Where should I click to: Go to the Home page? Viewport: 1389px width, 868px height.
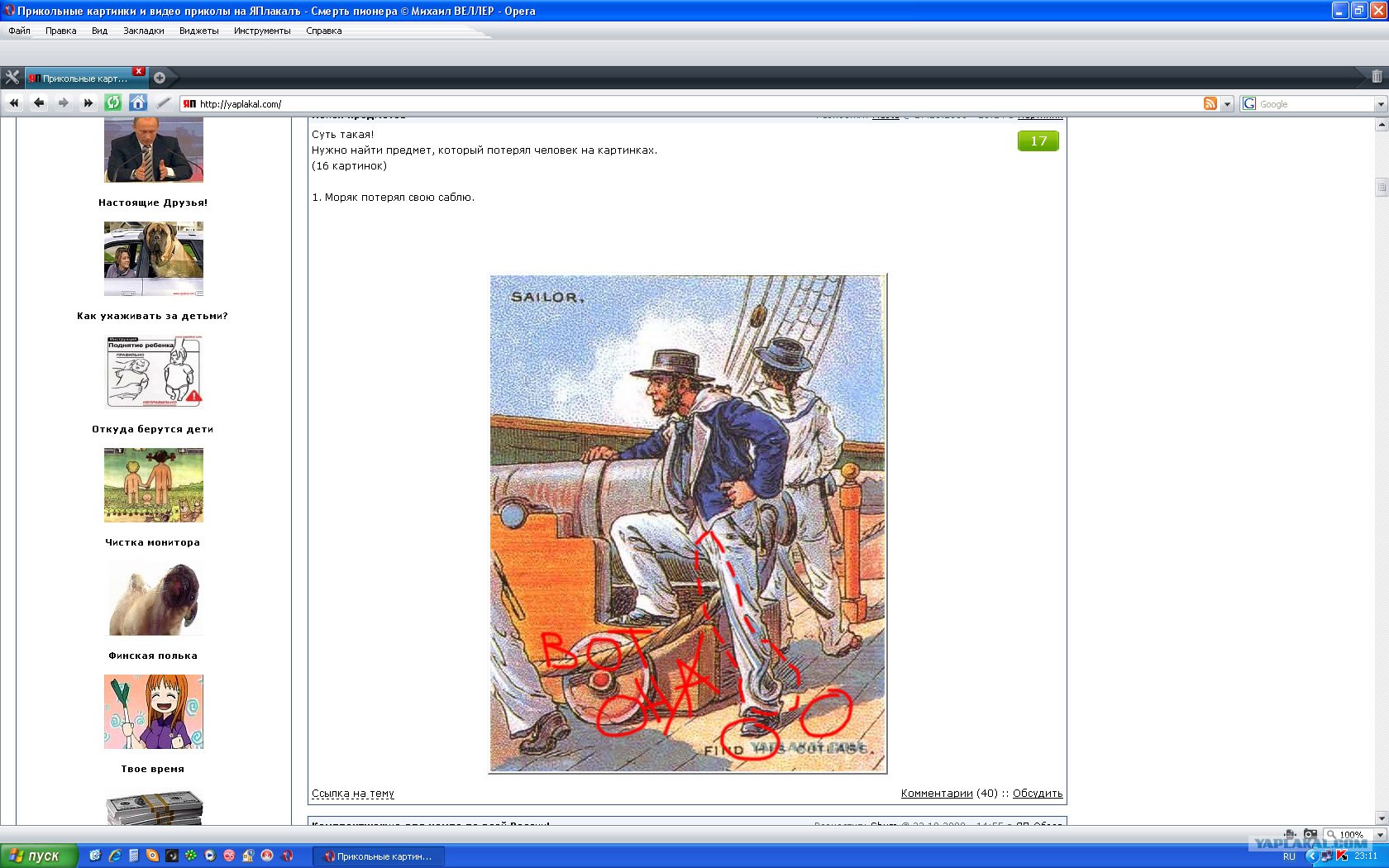pos(138,103)
